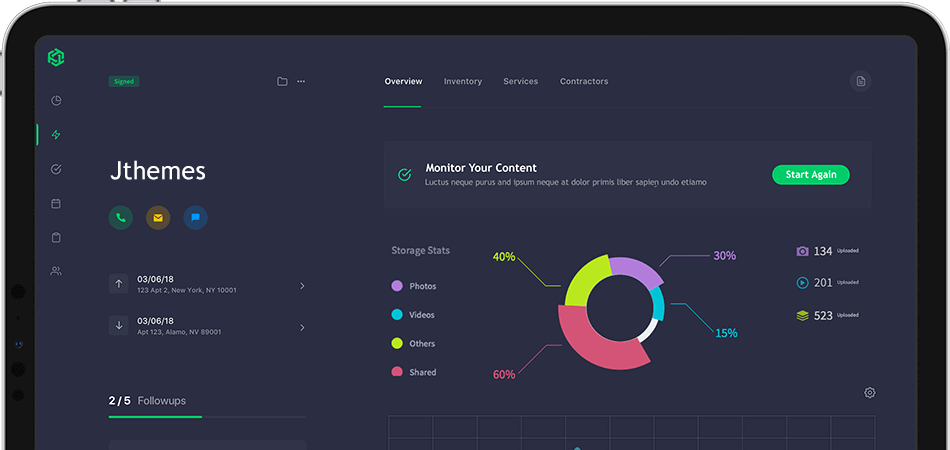The image size is (950, 450).
Task: Click the green phone call icon
Action: [121, 217]
